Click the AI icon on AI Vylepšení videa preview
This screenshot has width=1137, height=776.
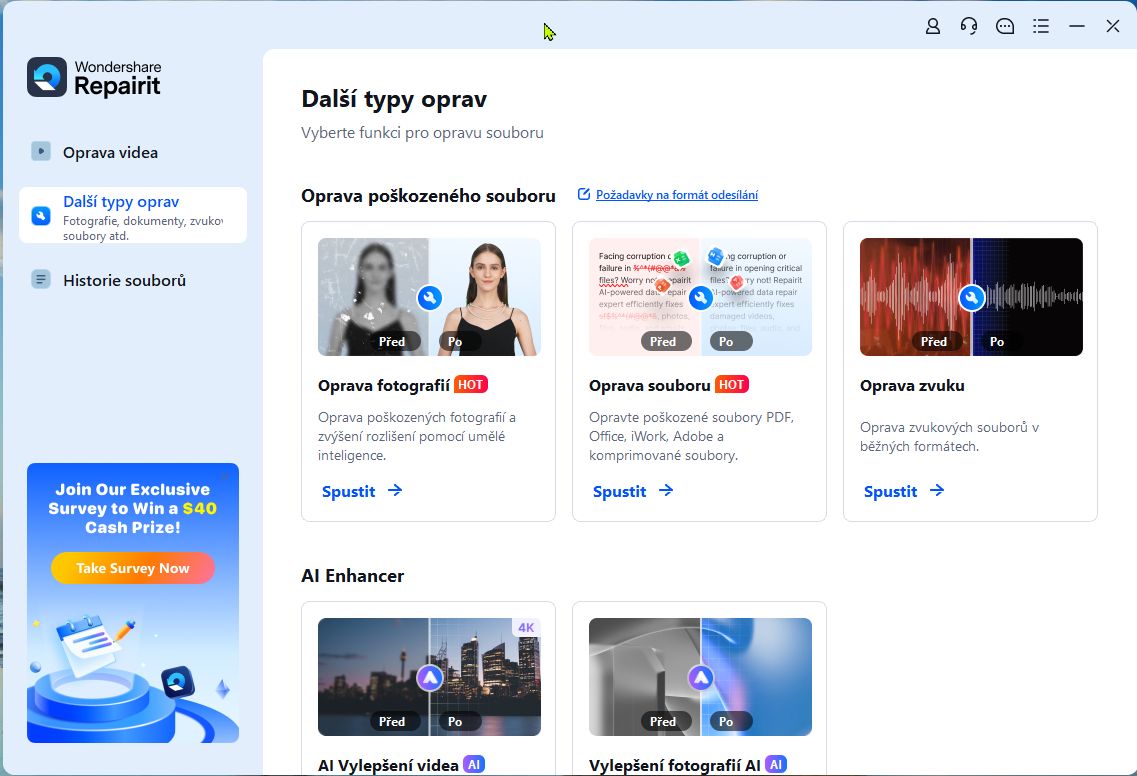click(429, 677)
